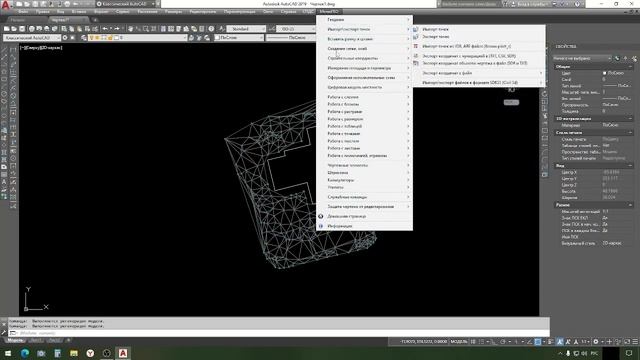Open the selection dropdown in Properties panel

[x=582, y=58]
